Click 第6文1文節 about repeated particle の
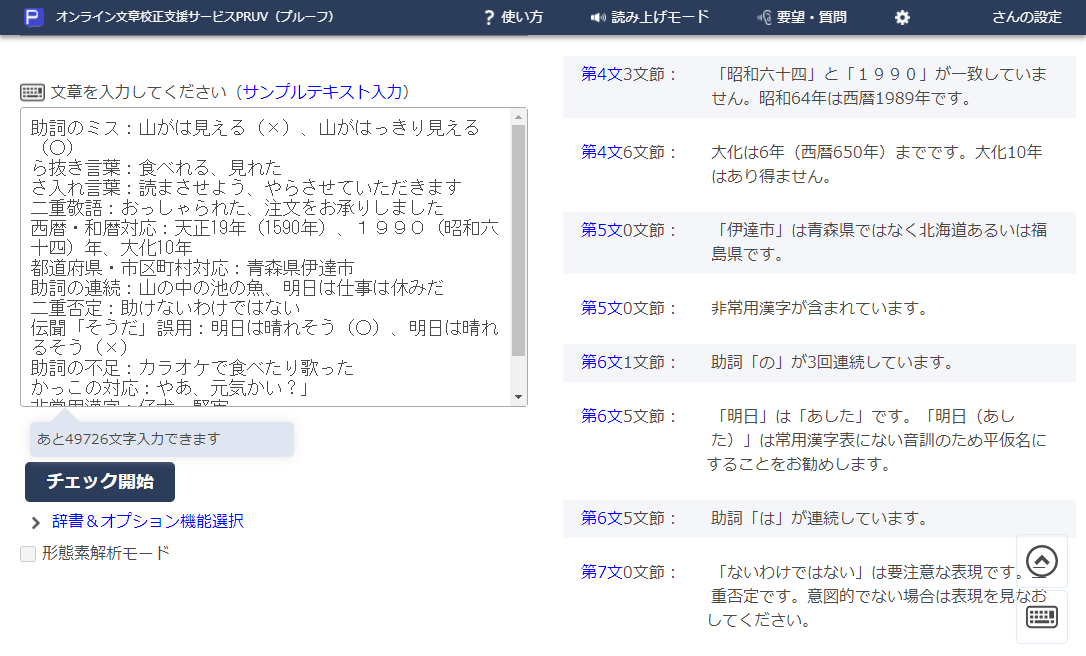The width and height of the screenshot is (1086, 656). point(599,362)
